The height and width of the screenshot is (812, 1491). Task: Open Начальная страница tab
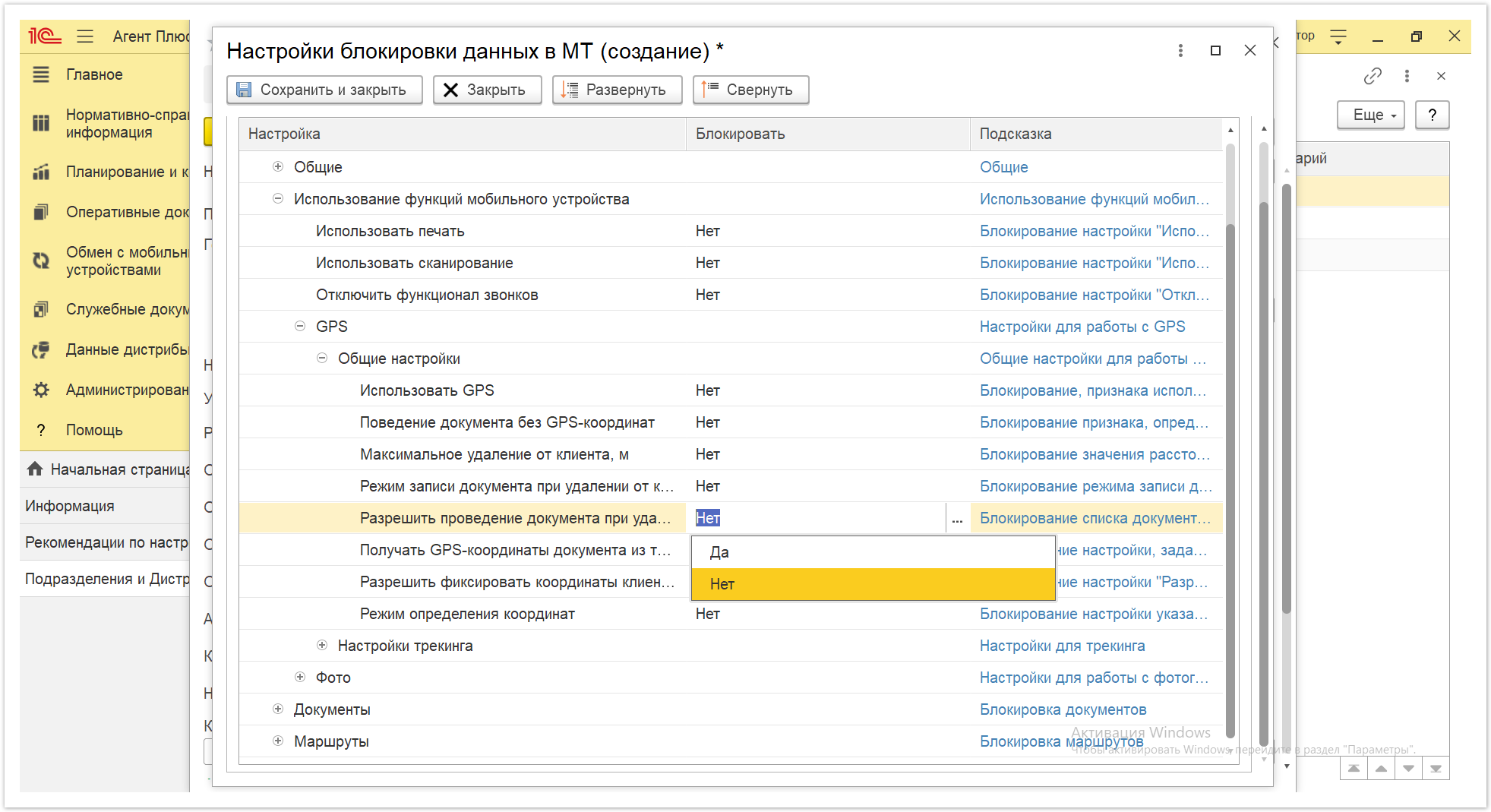pos(105,469)
